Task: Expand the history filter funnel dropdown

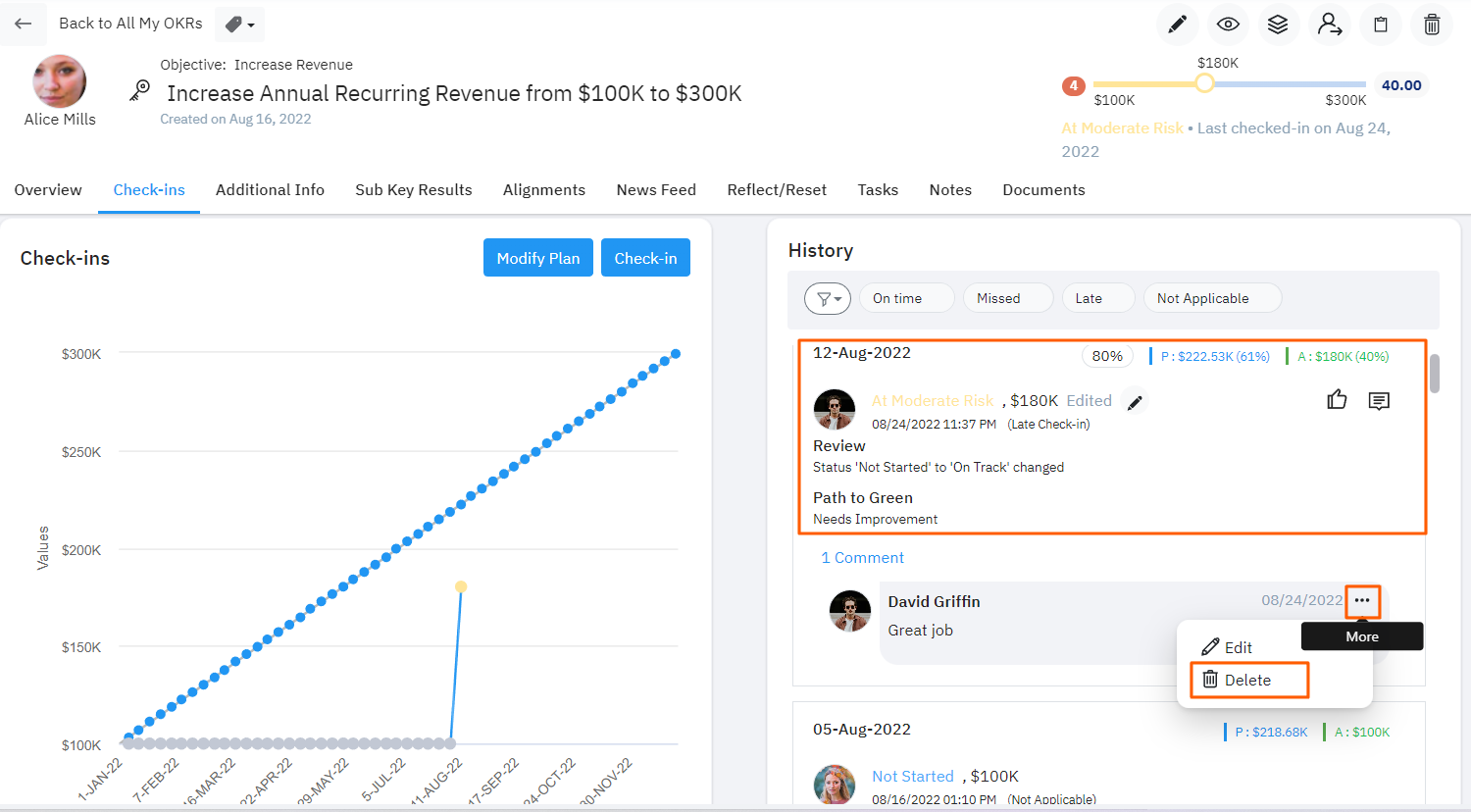Action: click(x=828, y=298)
